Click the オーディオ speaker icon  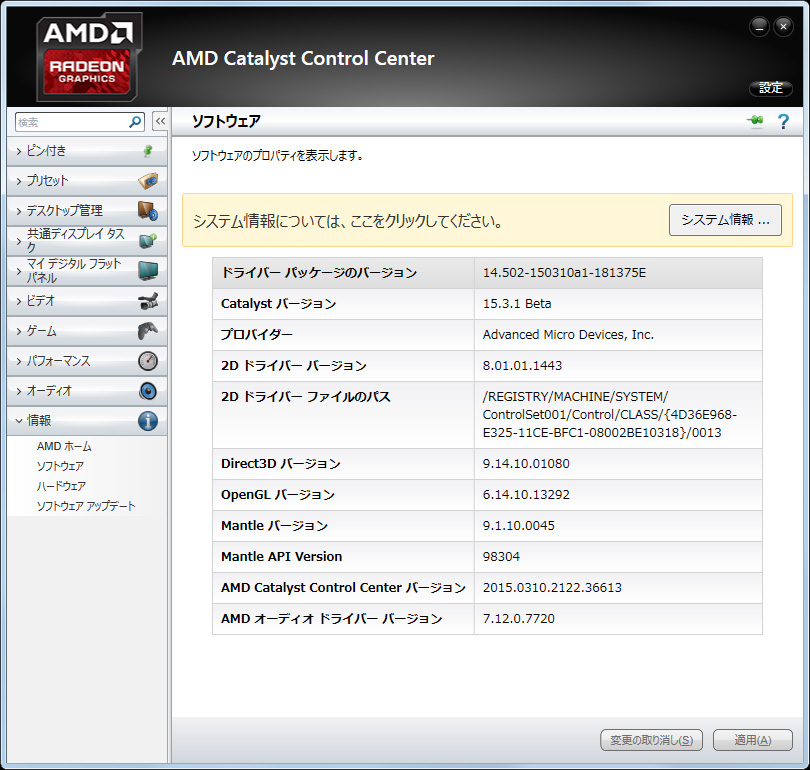[148, 391]
